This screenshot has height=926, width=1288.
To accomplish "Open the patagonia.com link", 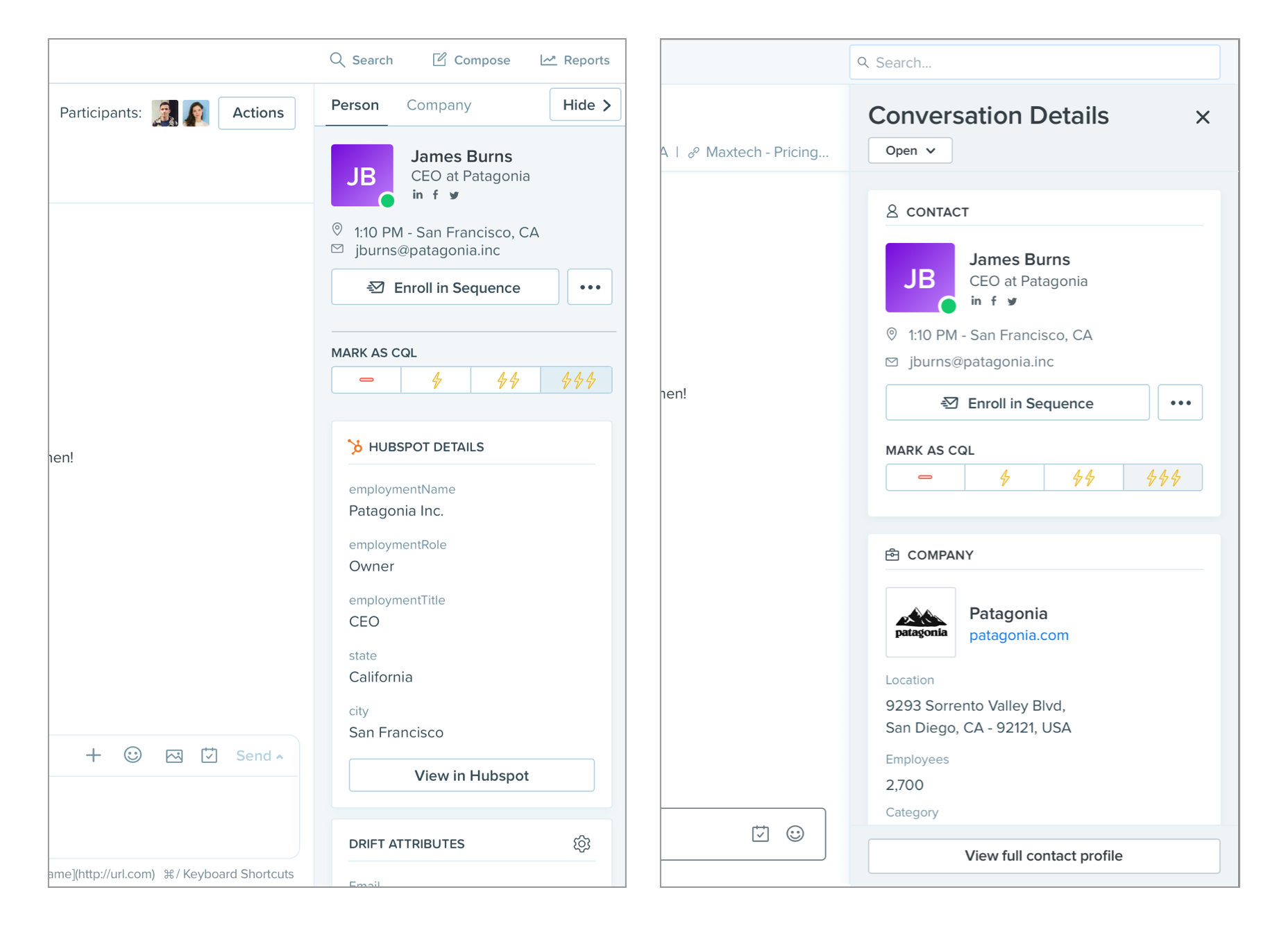I will click(1019, 635).
